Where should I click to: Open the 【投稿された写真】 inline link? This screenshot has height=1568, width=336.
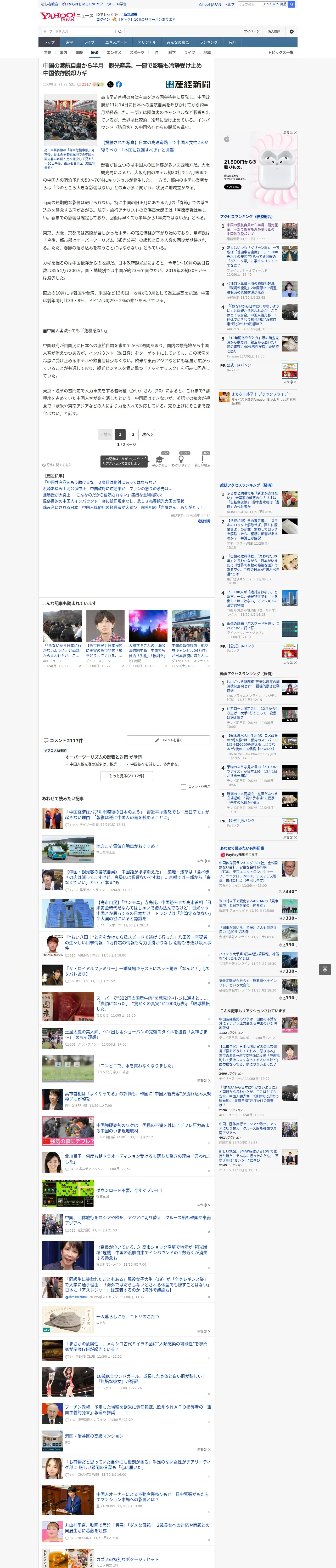coord(154,146)
